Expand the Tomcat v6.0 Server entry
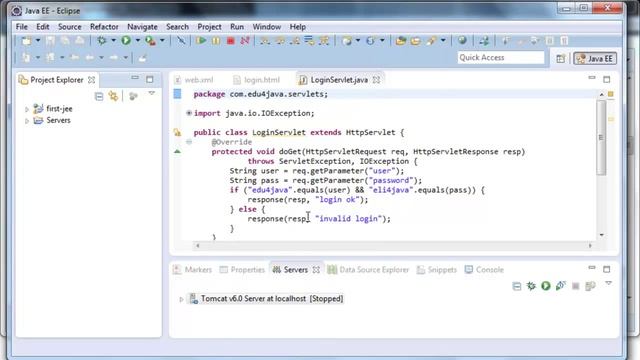Image resolution: width=640 pixels, height=360 pixels. coord(181,299)
